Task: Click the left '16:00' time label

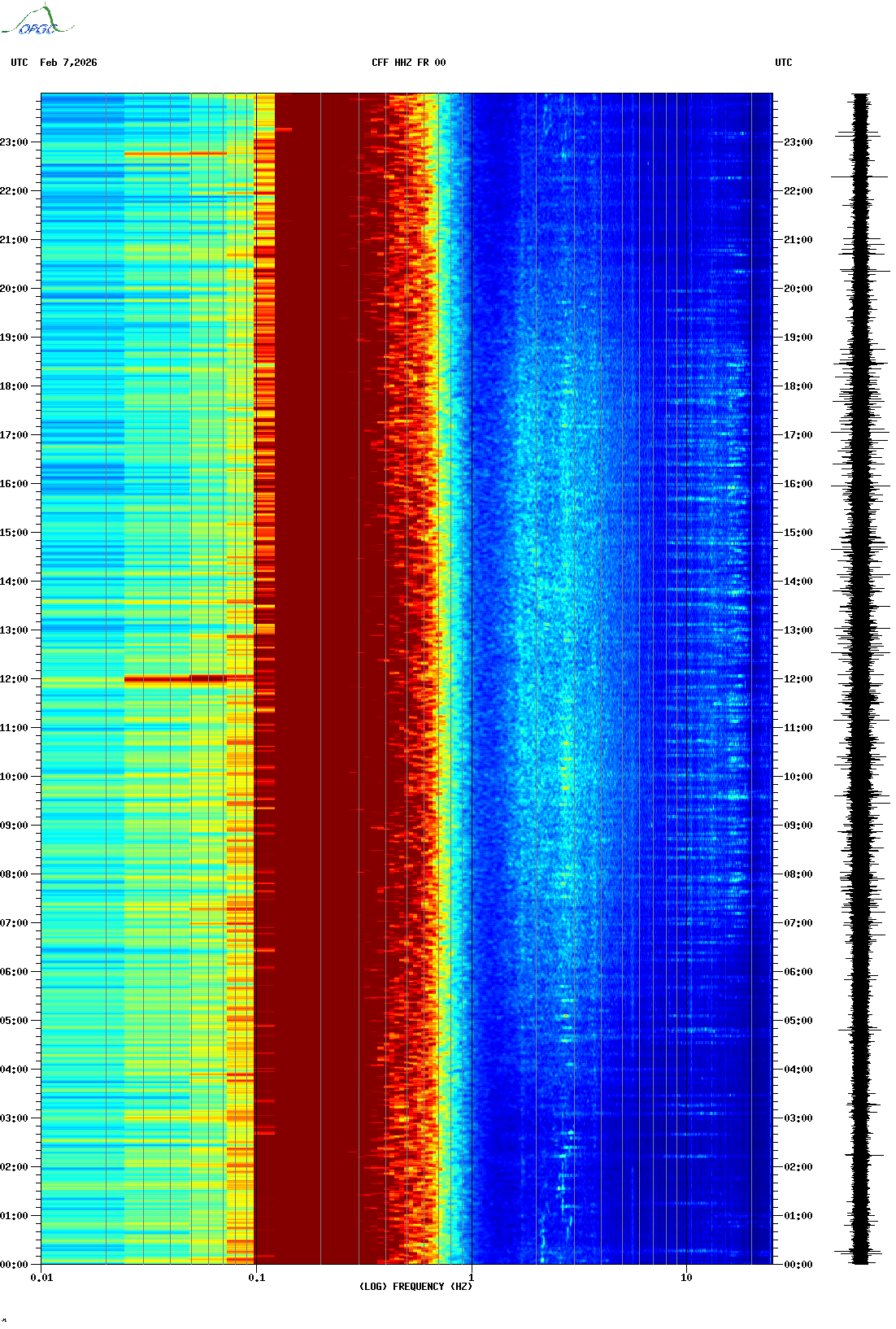Action: point(14,484)
